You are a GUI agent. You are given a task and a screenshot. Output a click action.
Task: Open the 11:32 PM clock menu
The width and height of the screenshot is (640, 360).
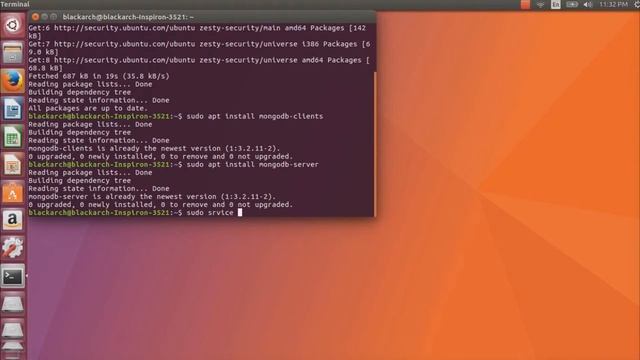(x=613, y=4)
